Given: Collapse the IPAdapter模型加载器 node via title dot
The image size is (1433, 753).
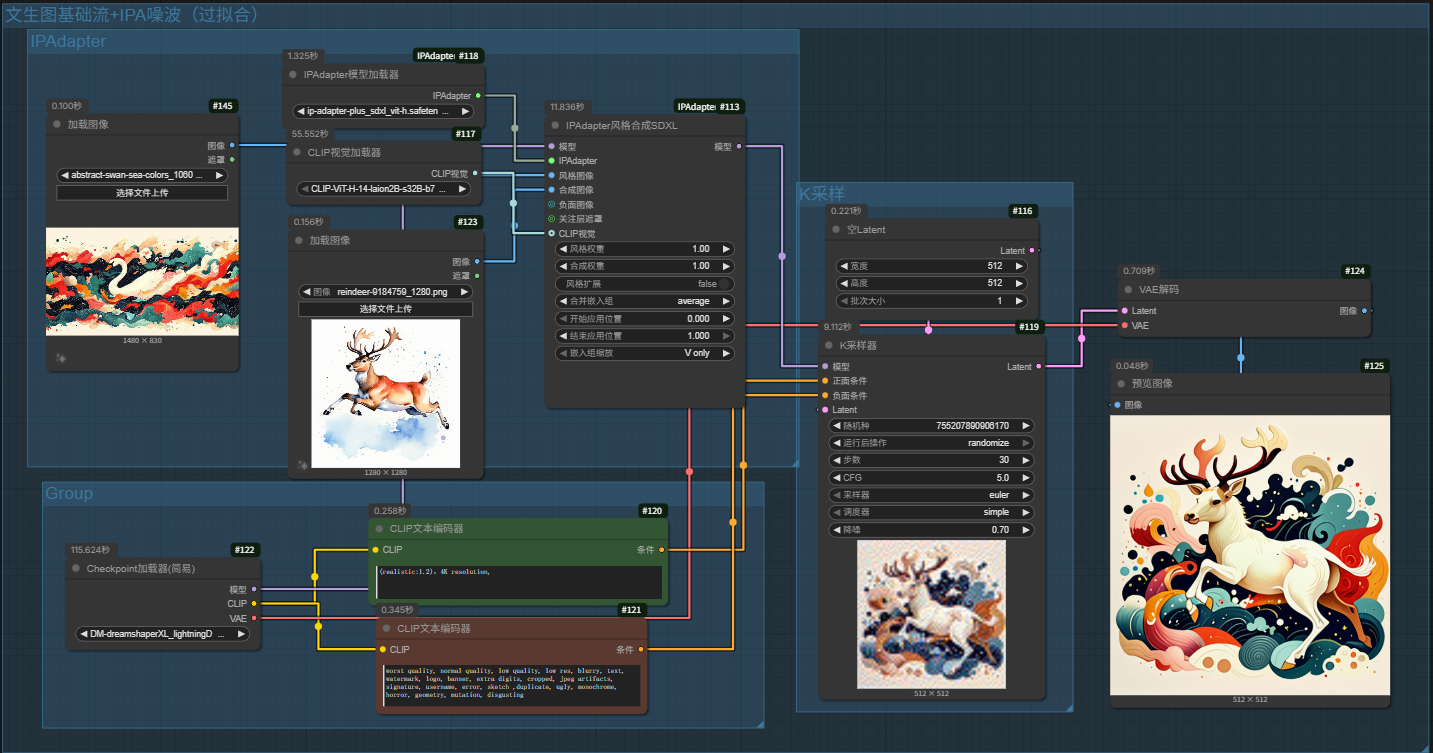Looking at the screenshot, I should [x=293, y=74].
